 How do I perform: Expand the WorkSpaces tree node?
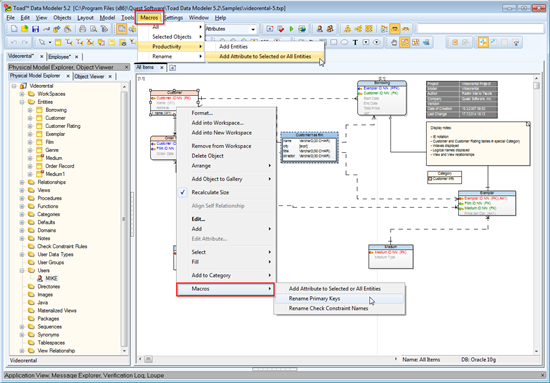(x=22, y=94)
